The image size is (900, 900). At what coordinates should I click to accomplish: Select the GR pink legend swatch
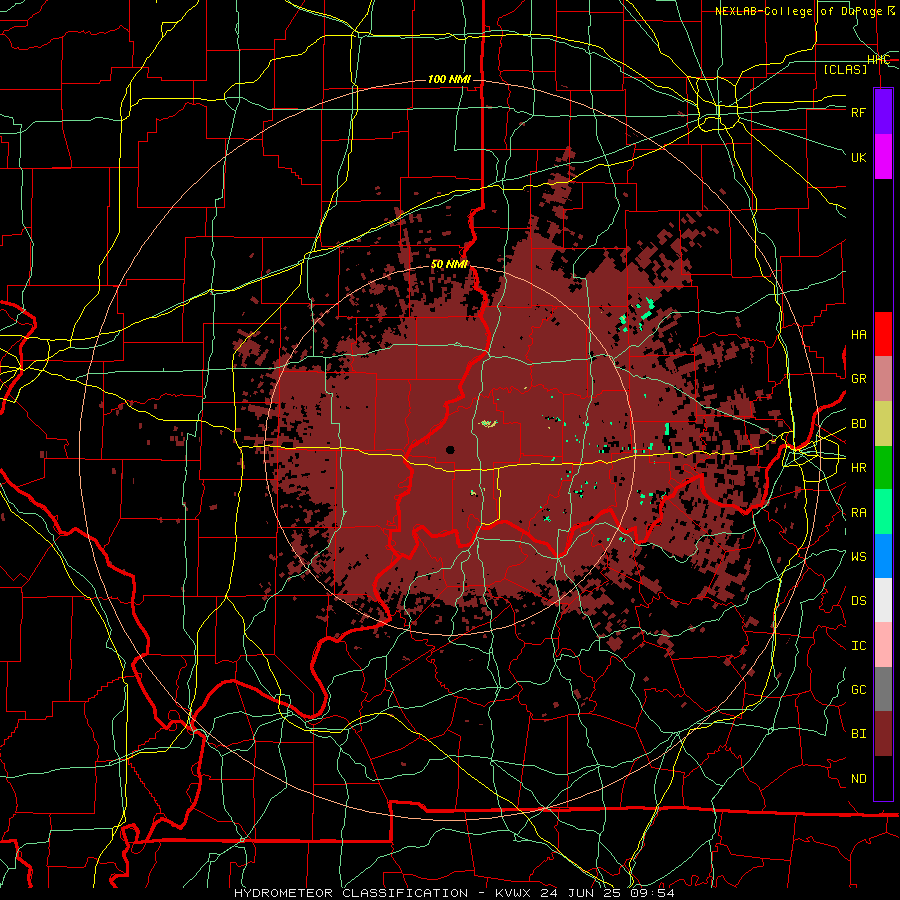point(883,379)
